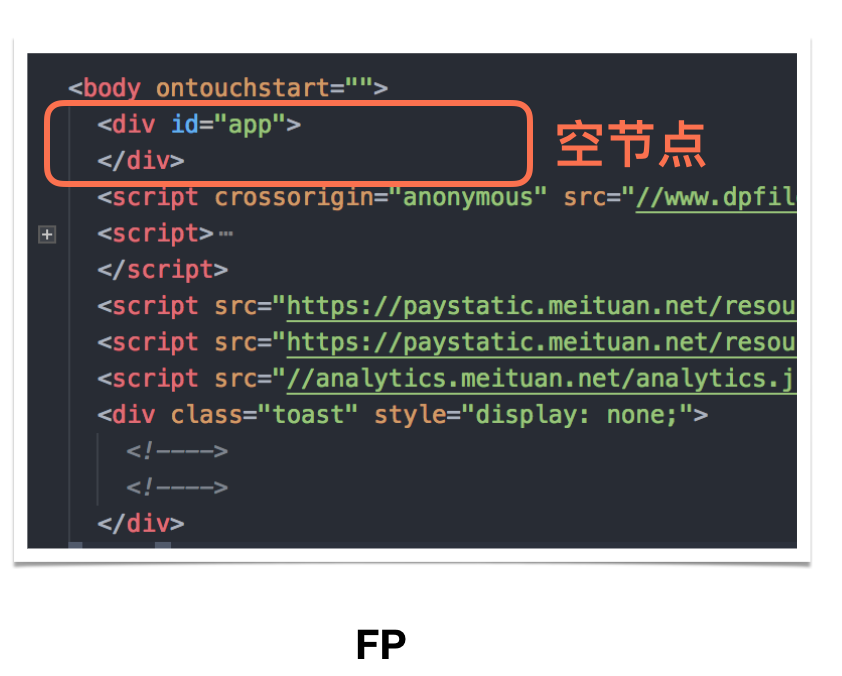
Task: Click the FP caption below the code
Action: tap(381, 645)
